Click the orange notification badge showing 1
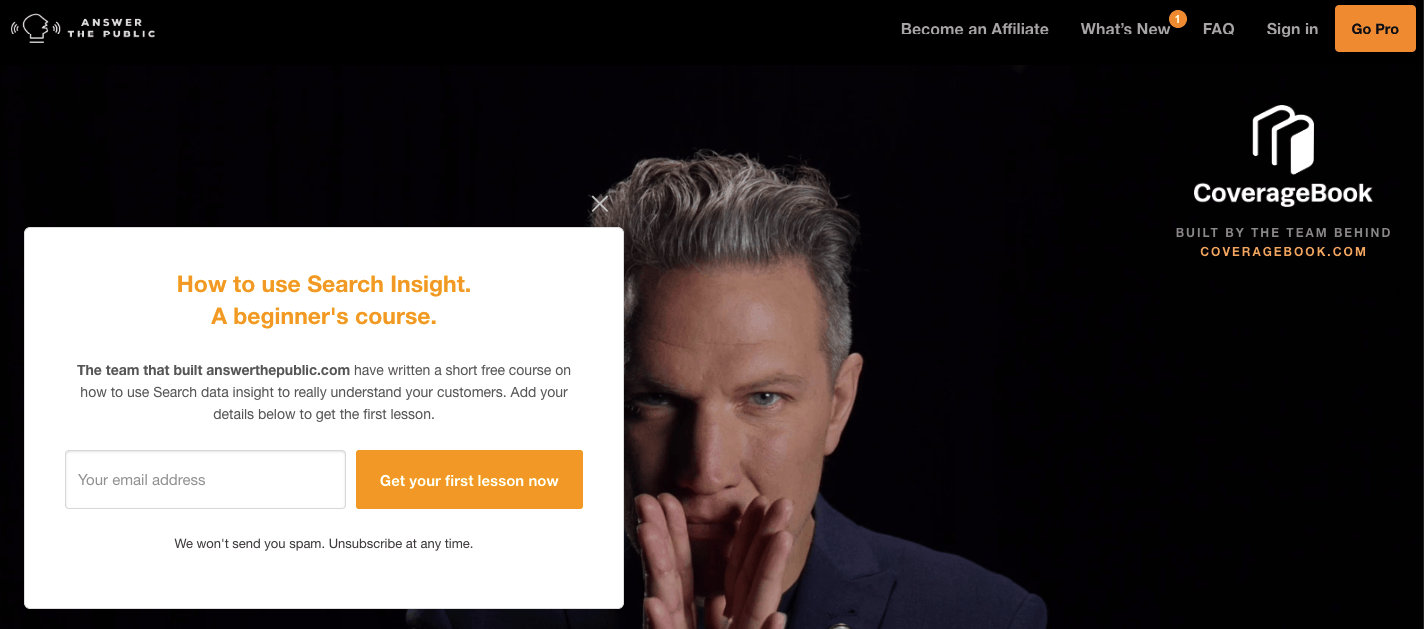The image size is (1424, 629). pyautogui.click(x=1177, y=18)
